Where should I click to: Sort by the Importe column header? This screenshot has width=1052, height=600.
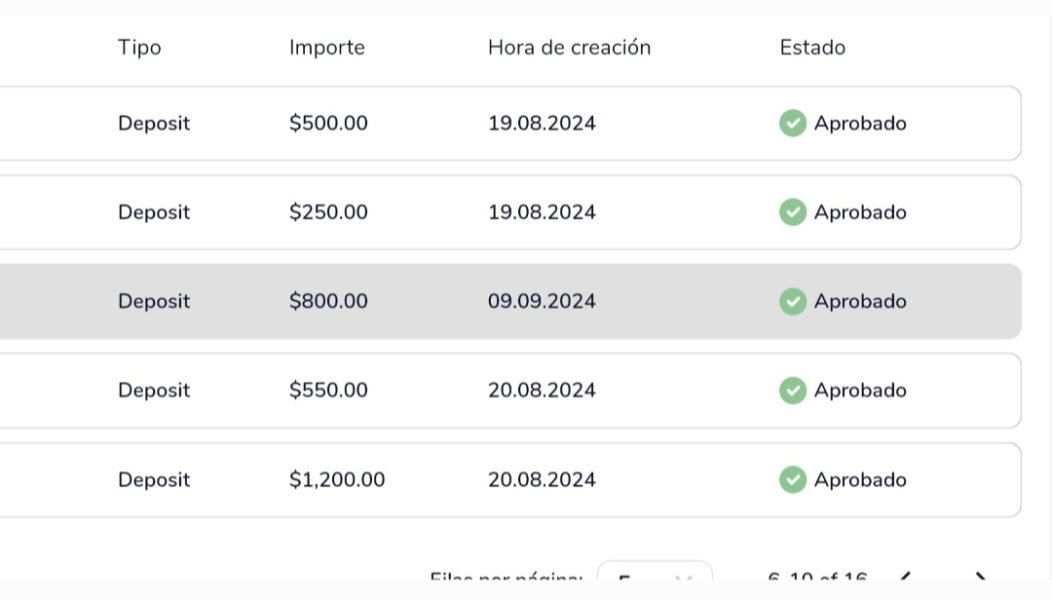coord(327,48)
